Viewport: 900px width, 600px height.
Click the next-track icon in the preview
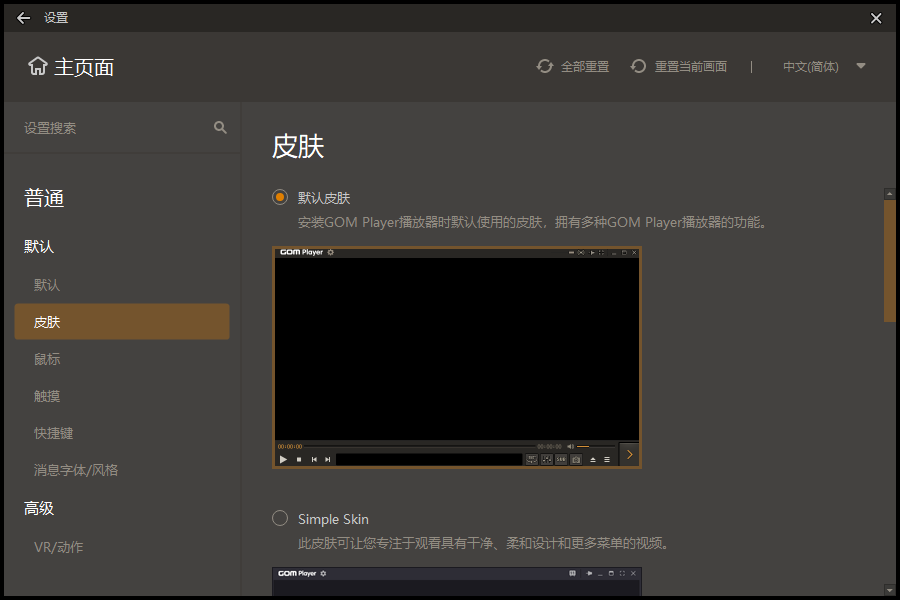click(x=327, y=459)
